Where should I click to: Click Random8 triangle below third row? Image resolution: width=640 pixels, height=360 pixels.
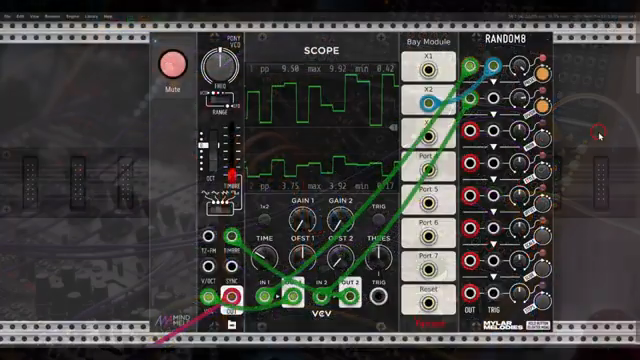coord(493,147)
